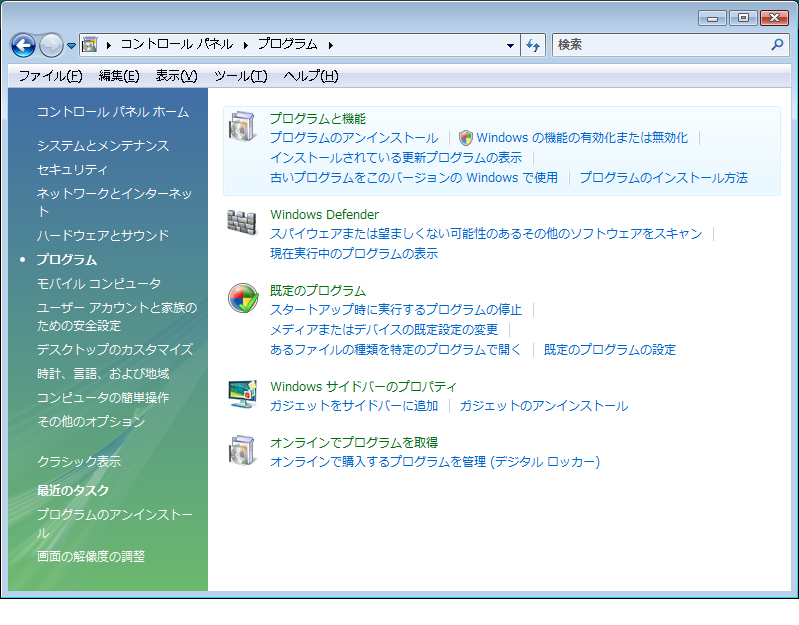Expand breadcrumb arrow after プログラム
The image size is (799, 625).
[x=331, y=45]
